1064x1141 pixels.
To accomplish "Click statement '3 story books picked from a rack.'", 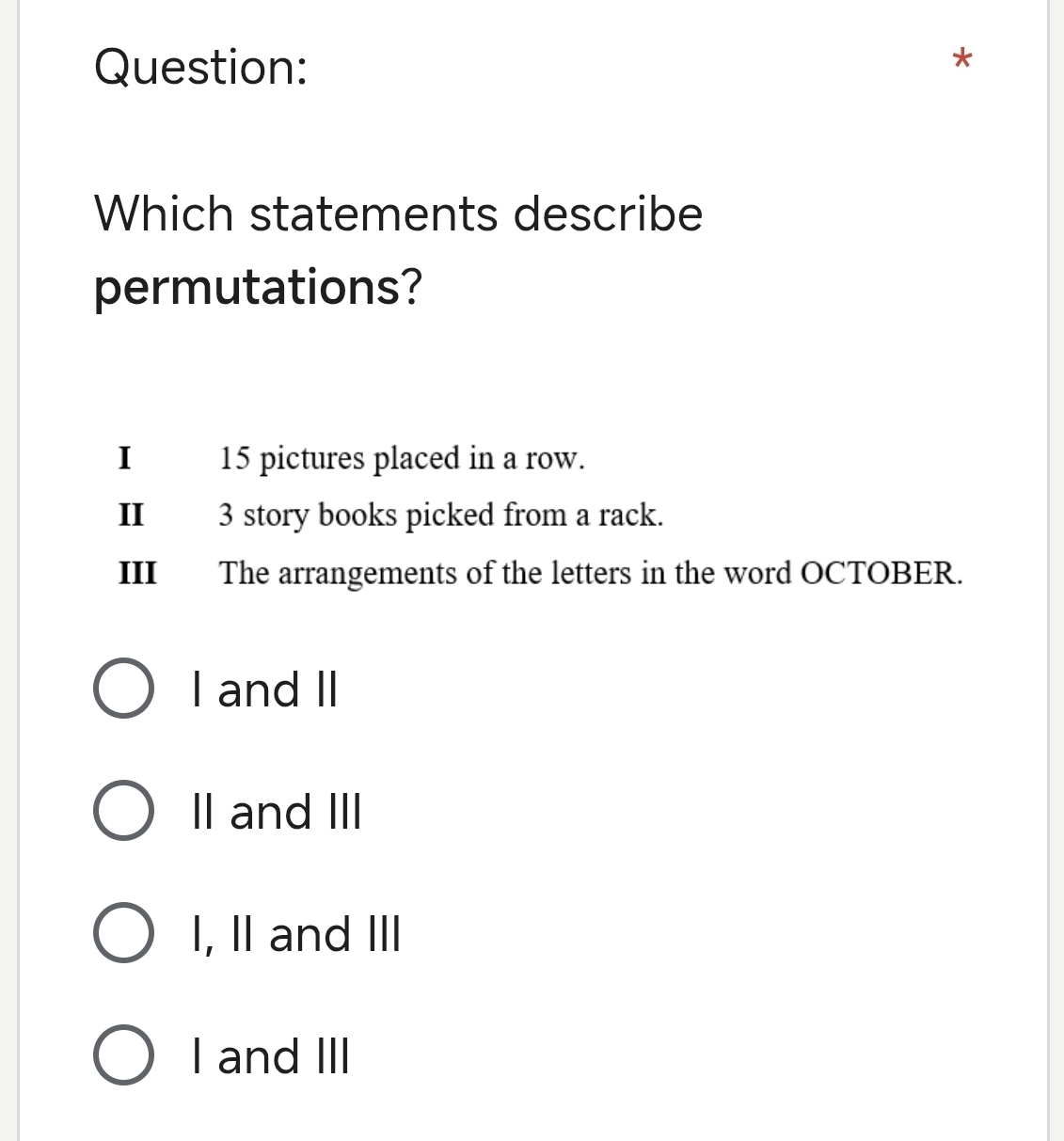I will [441, 515].
